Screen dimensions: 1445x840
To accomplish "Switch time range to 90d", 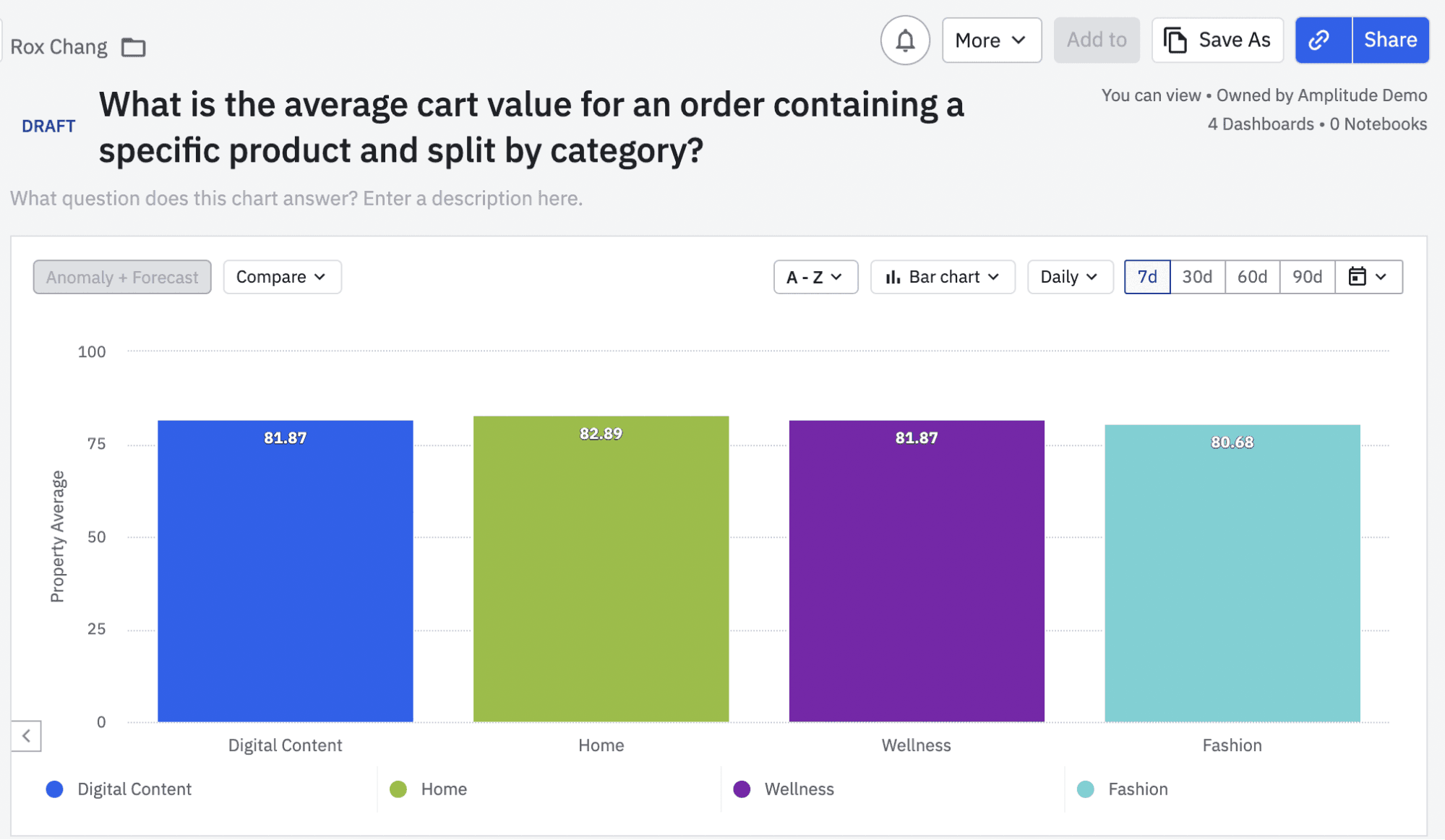I will tap(1307, 276).
